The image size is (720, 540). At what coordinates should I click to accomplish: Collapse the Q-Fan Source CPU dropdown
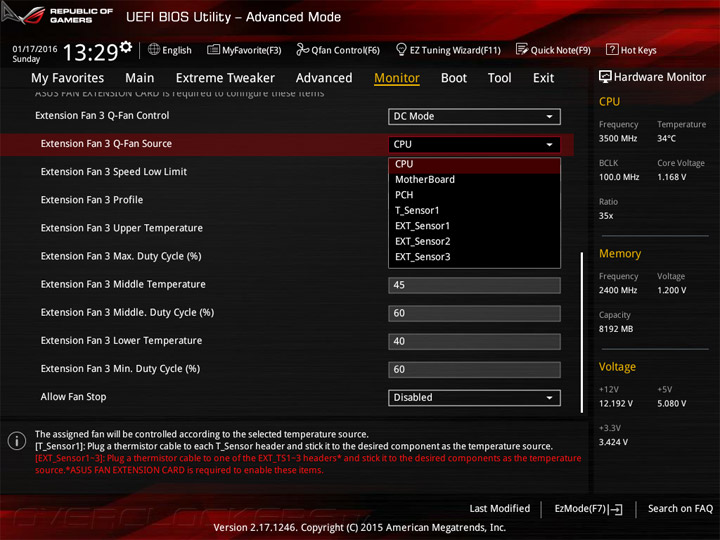click(474, 145)
